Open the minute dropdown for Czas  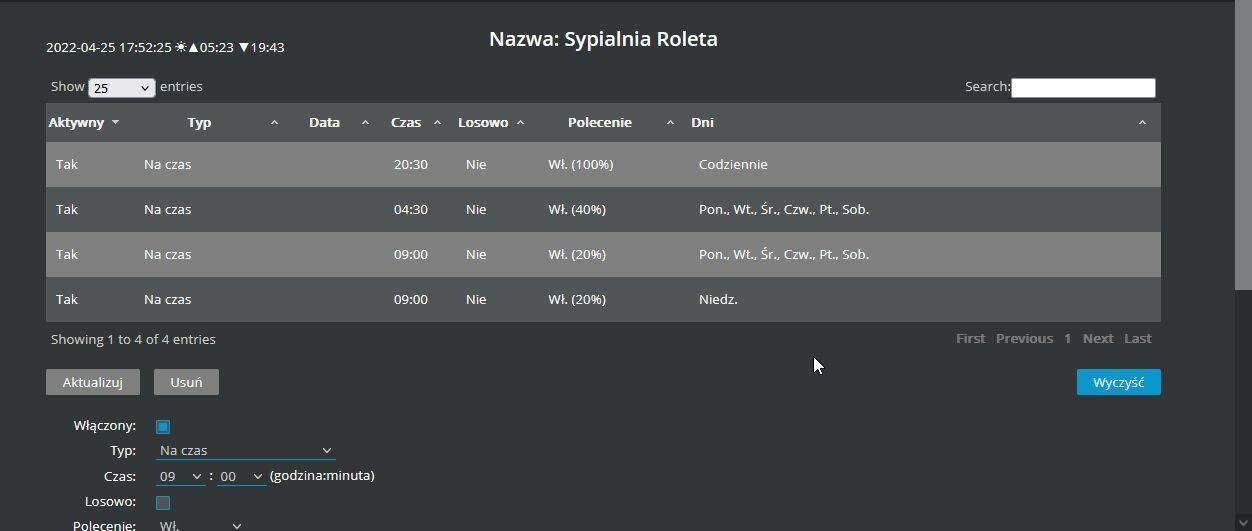pos(241,477)
